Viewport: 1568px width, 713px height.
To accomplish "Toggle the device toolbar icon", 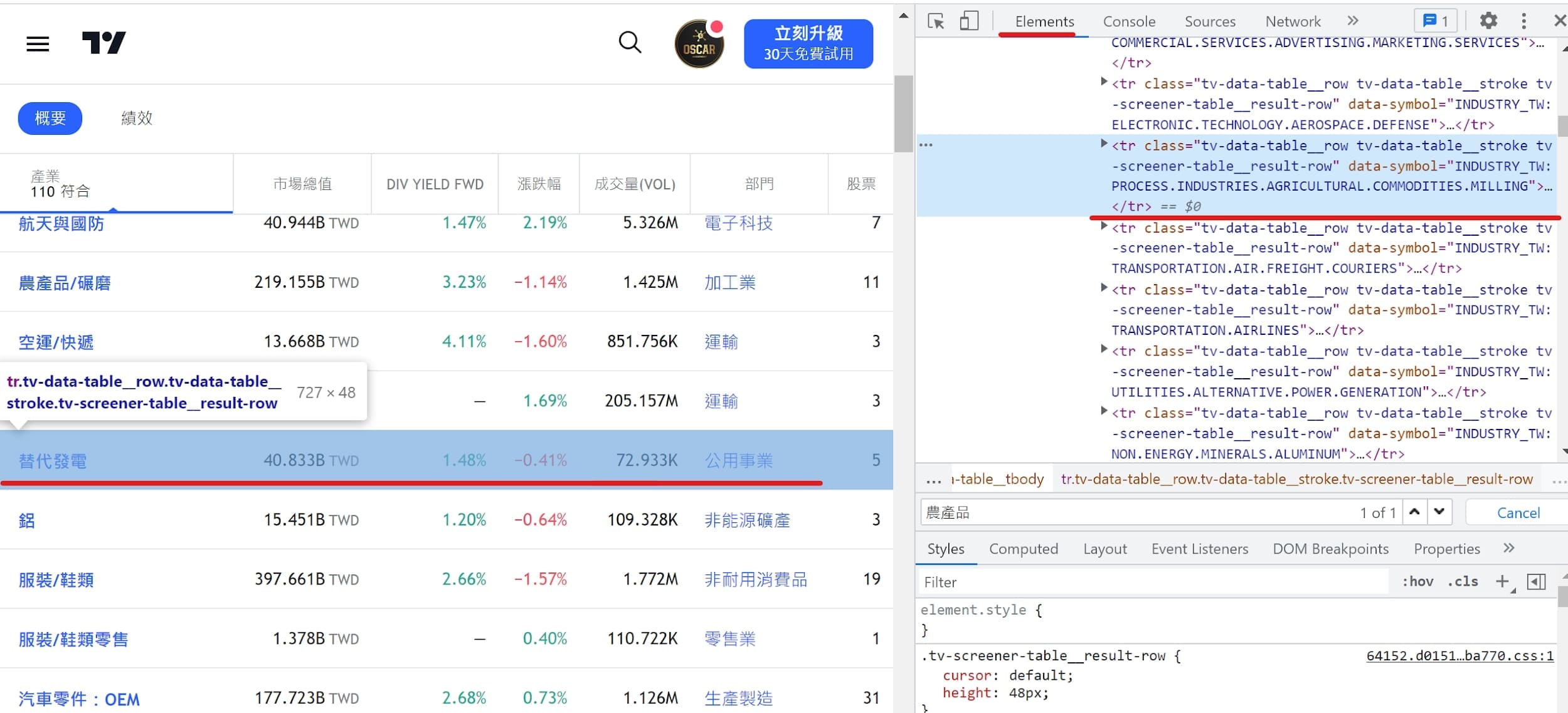I will tap(969, 21).
